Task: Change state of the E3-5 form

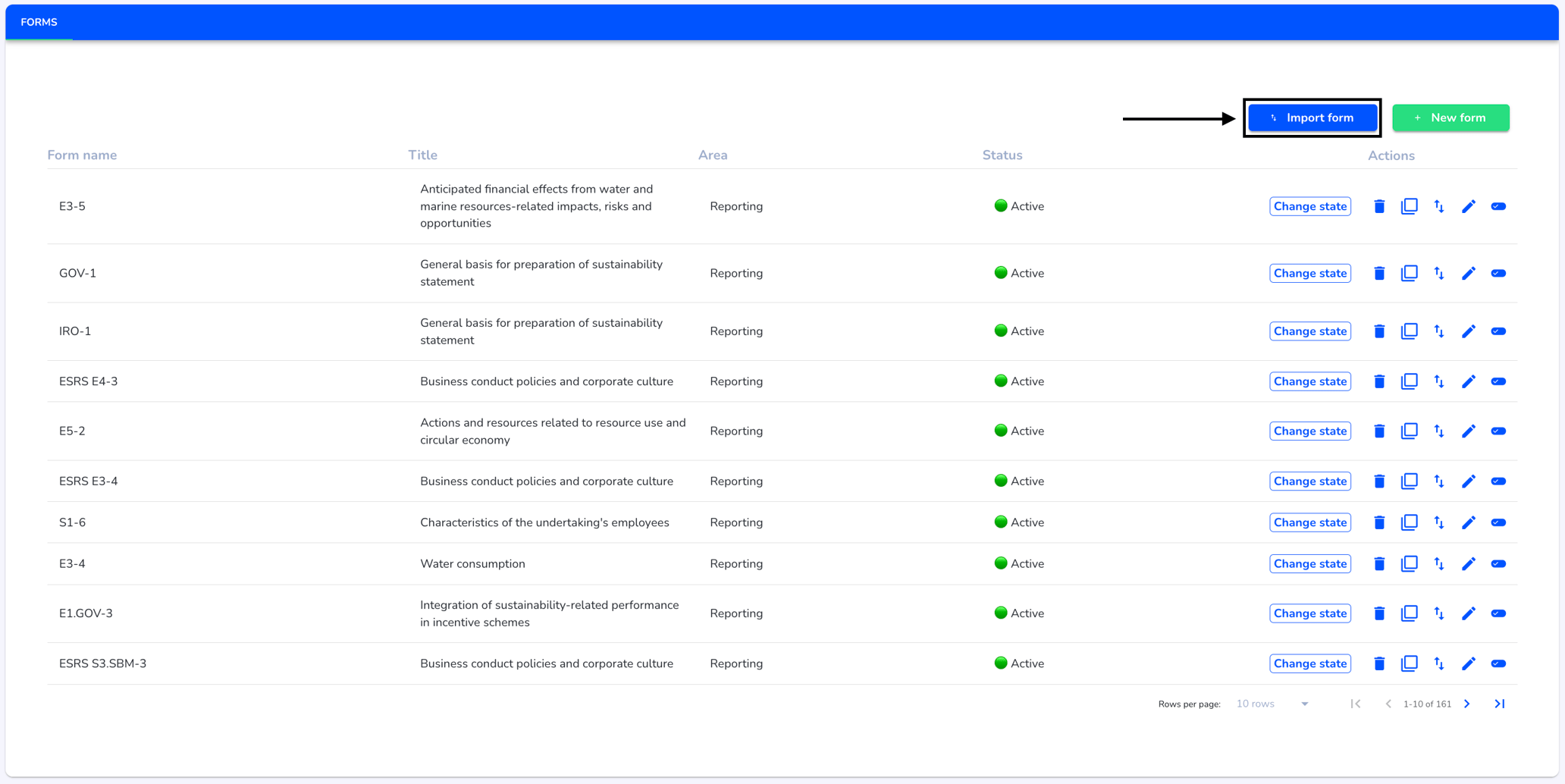Action: pyautogui.click(x=1310, y=206)
